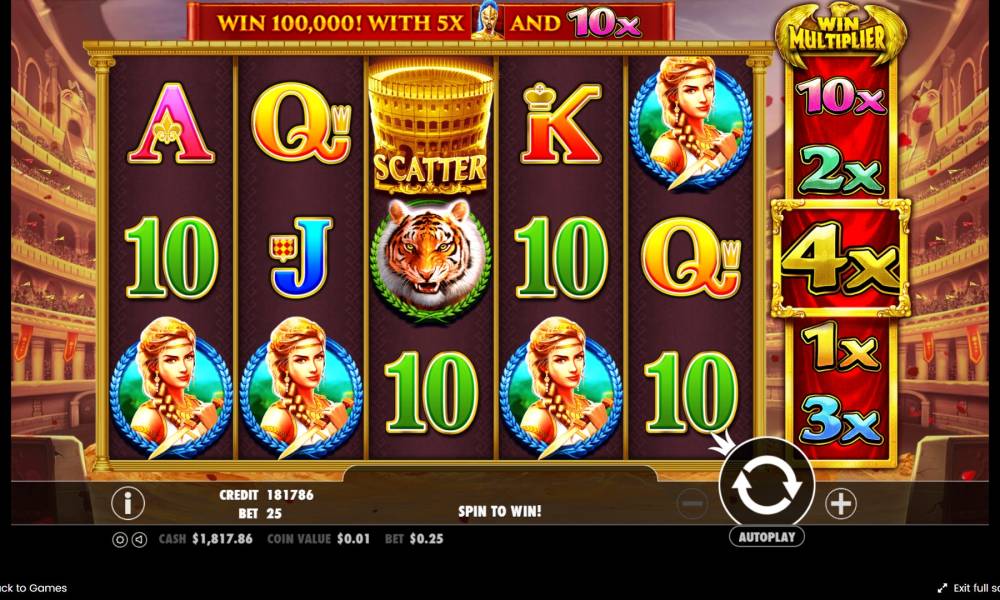1000x600 pixels.
Task: Click the red K symbol with crown
Action: pos(561,124)
